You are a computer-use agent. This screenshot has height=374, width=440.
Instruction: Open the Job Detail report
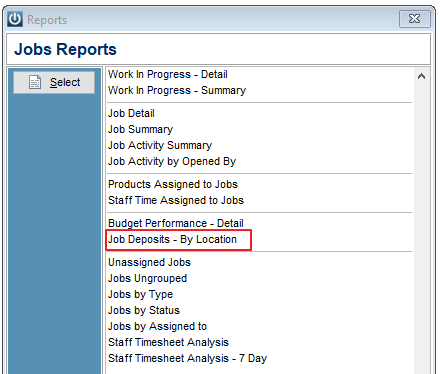click(131, 113)
